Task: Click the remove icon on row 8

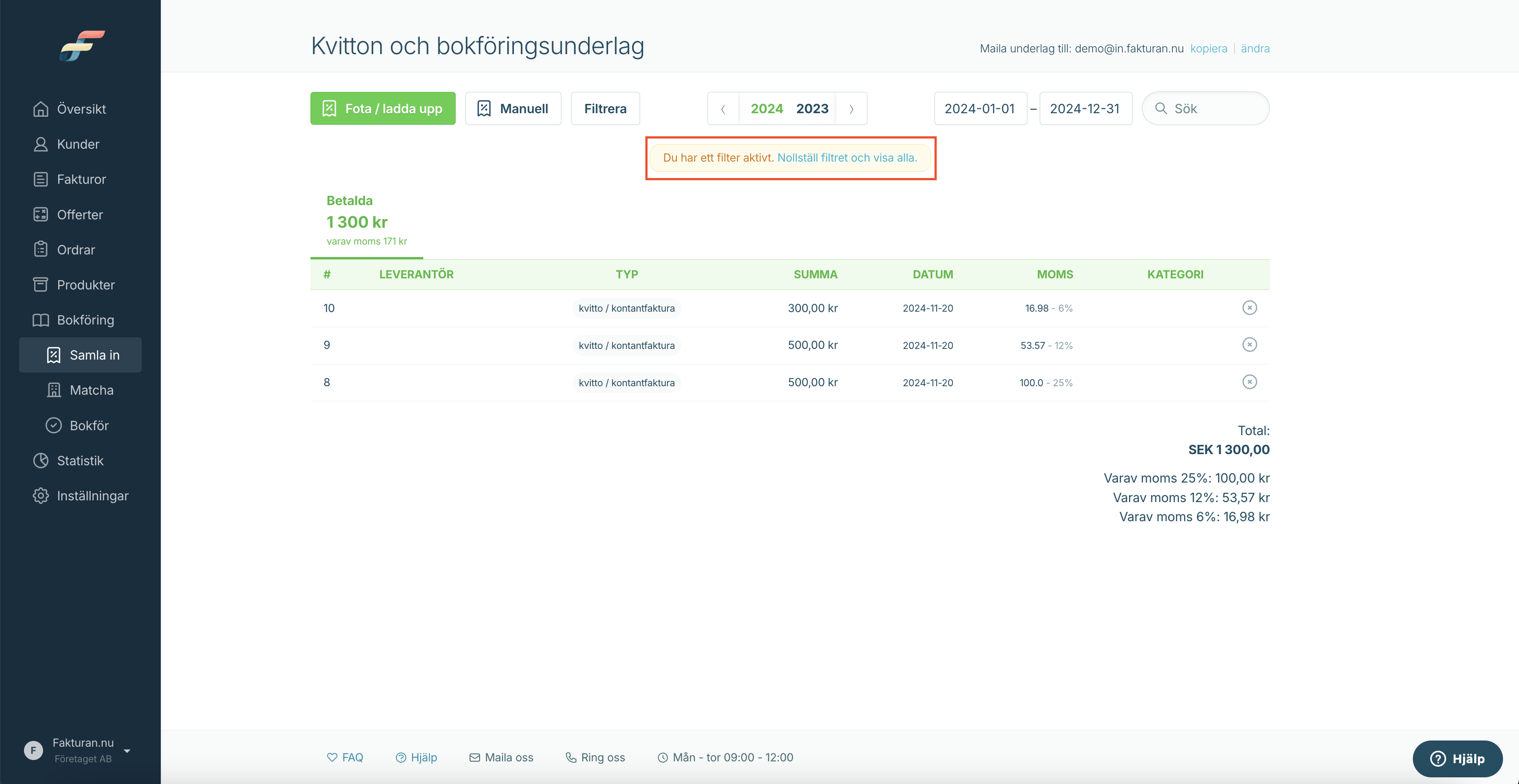Action: 1249,382
